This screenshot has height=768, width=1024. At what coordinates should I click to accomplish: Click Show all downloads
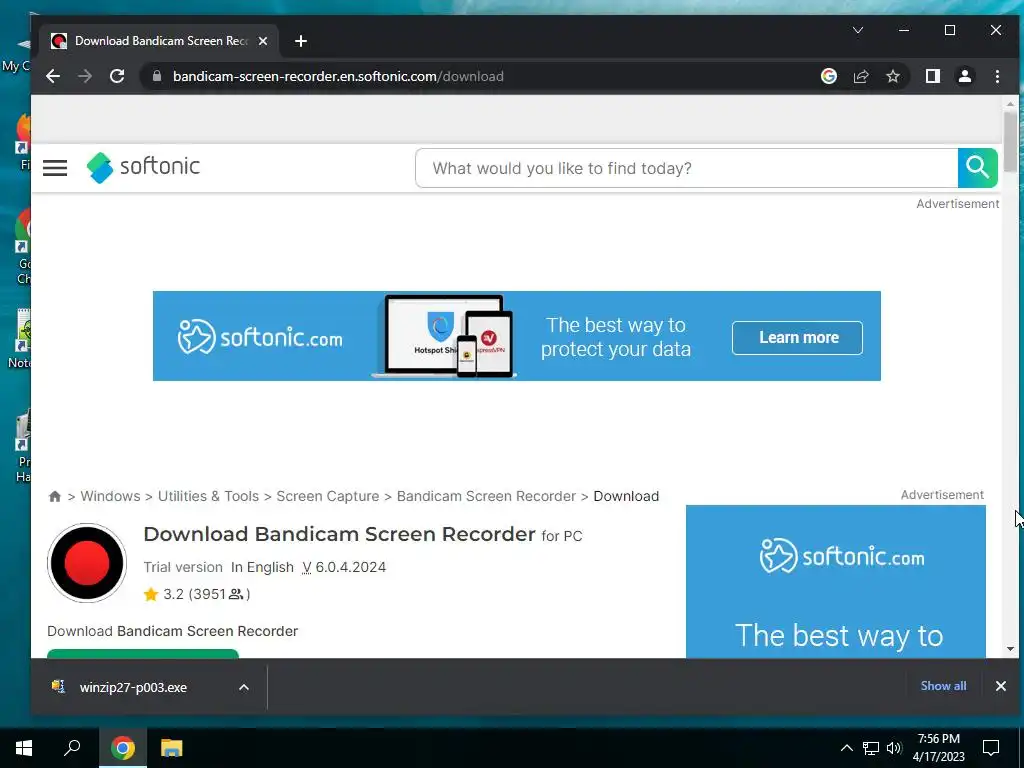[x=943, y=686]
